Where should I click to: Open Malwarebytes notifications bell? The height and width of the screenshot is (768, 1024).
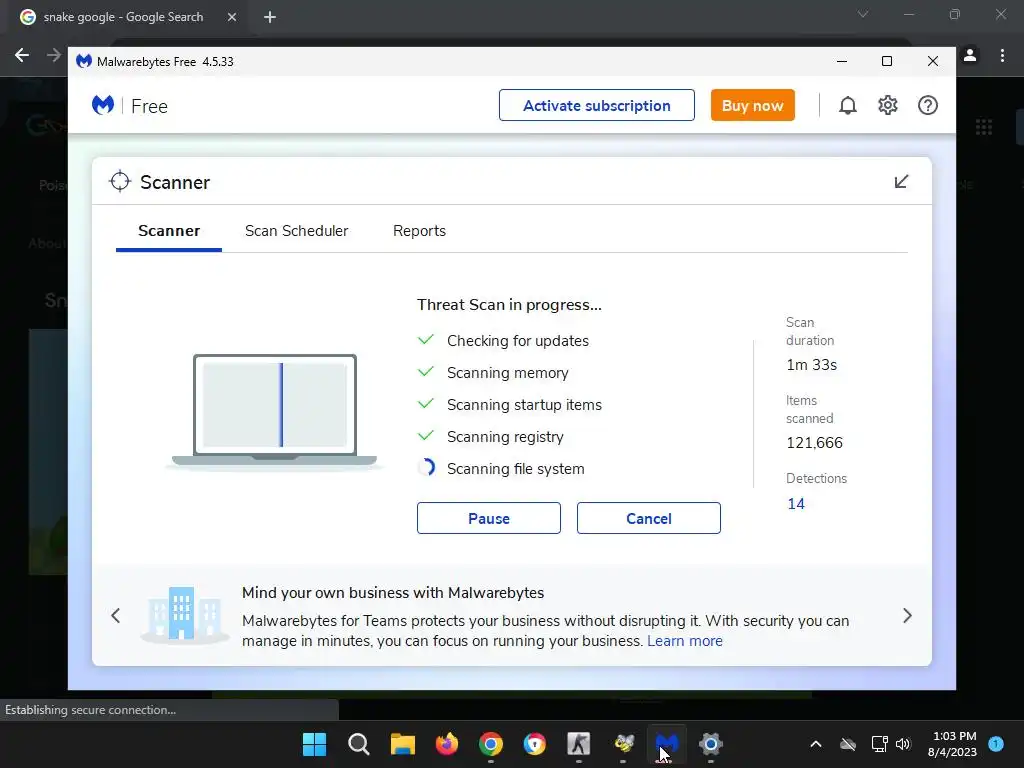pyautogui.click(x=847, y=105)
